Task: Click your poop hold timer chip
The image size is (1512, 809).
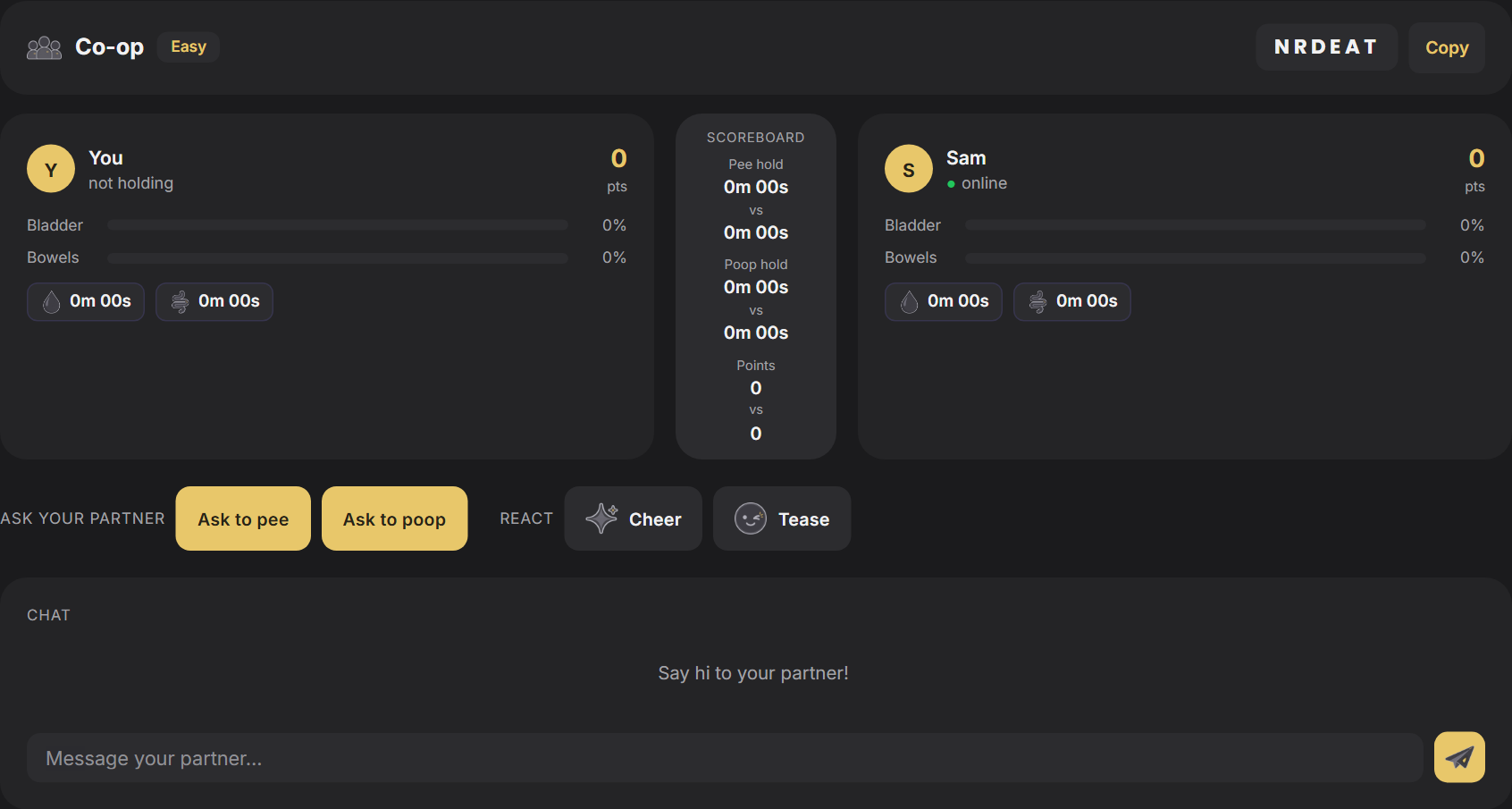Action: (x=214, y=301)
